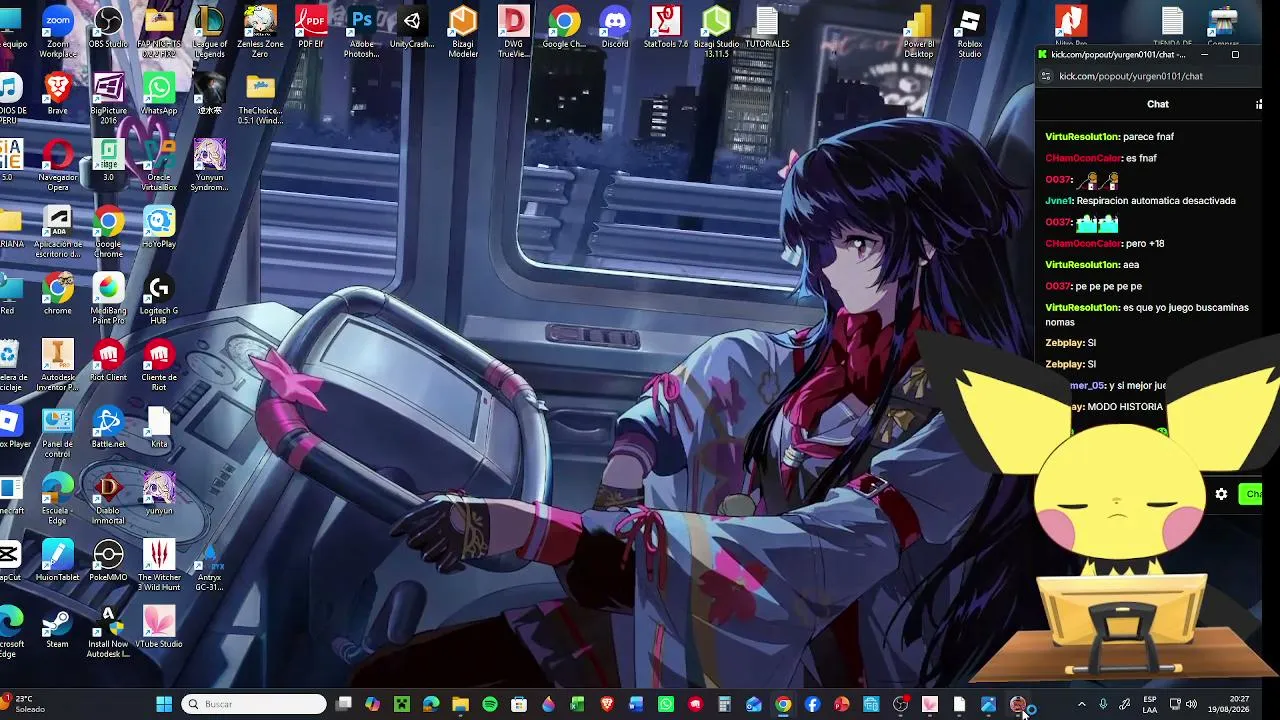Open the weather widget showing 23°C

tap(25, 704)
